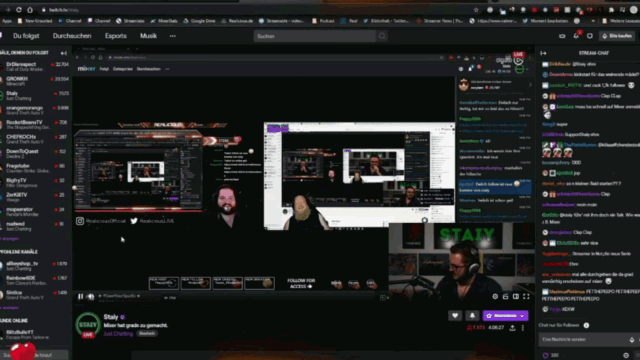Reload the page in the browser

coord(19,9)
